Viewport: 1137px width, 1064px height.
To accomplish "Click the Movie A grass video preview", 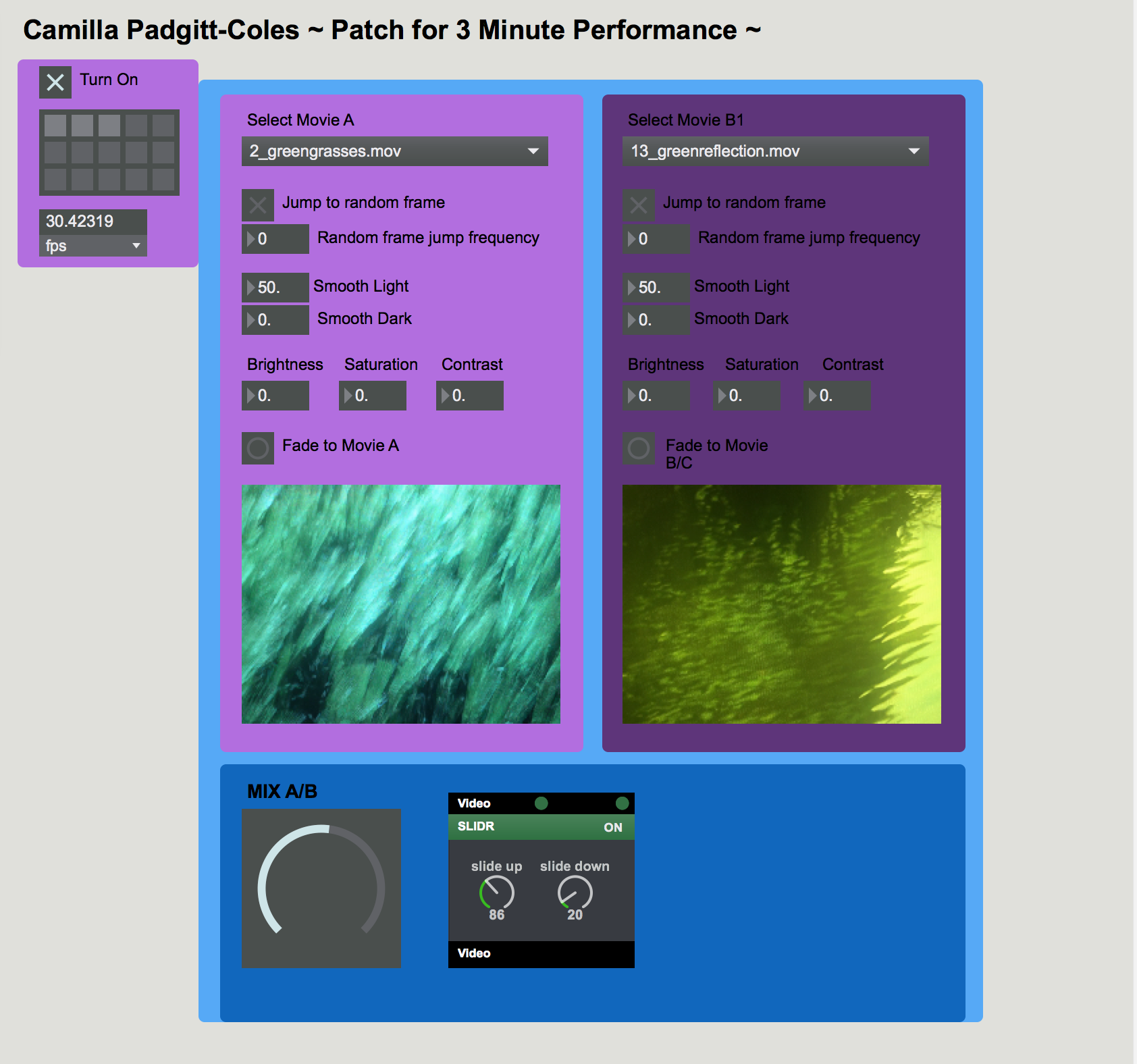I will (401, 604).
